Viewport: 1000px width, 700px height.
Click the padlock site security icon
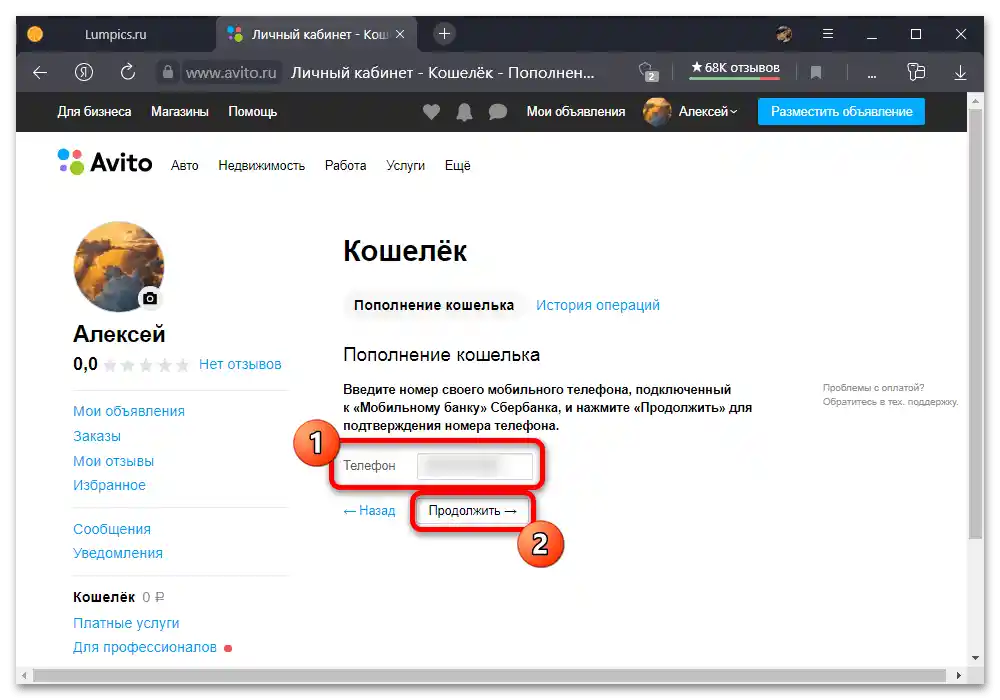(x=168, y=72)
